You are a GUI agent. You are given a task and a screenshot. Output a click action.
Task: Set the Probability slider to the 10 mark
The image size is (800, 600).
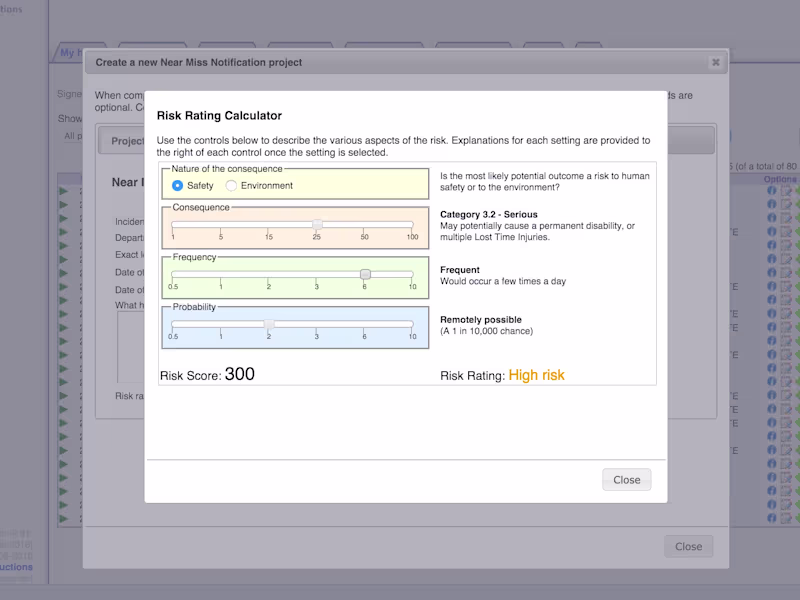click(412, 323)
